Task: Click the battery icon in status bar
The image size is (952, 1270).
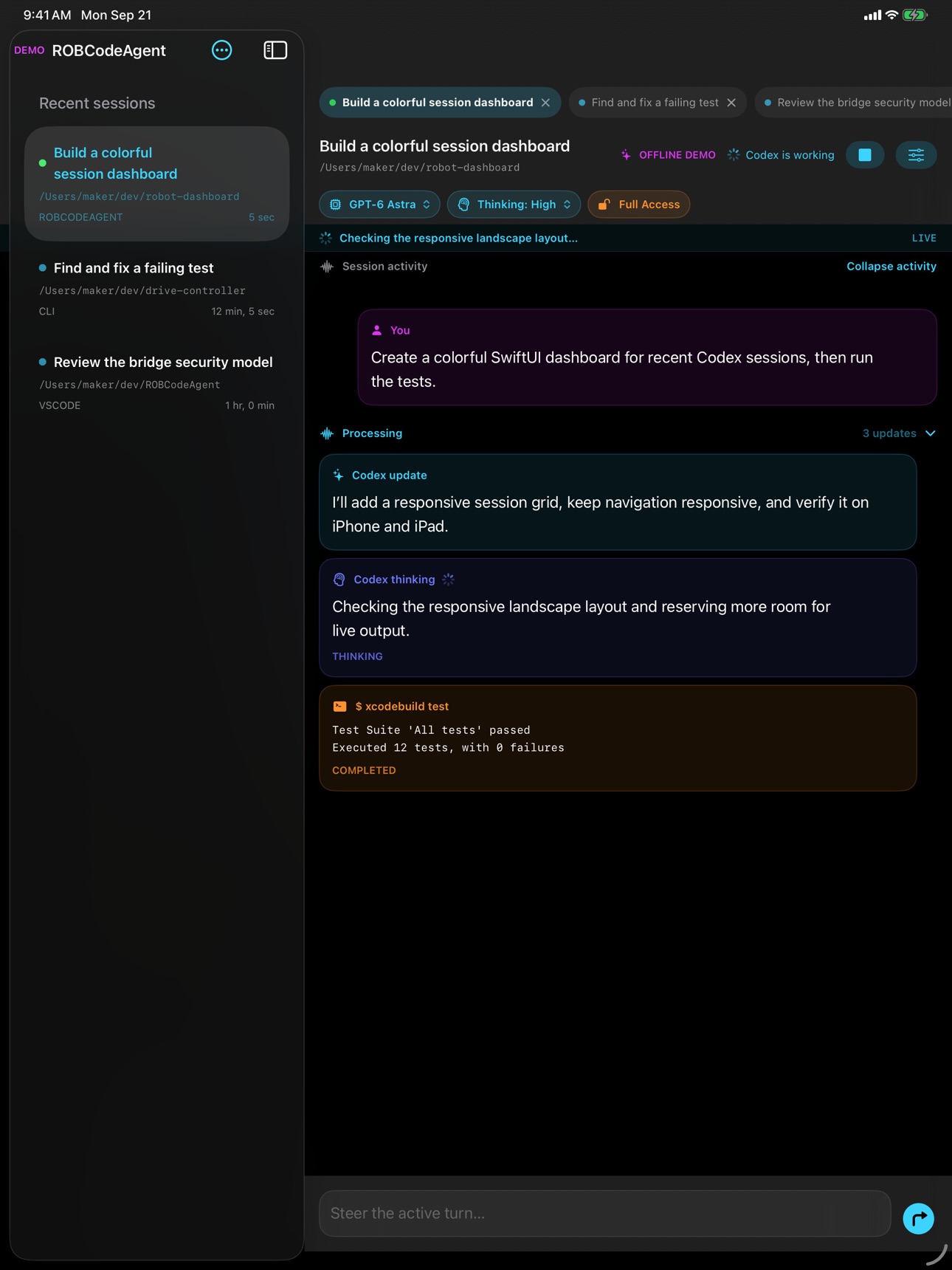Action: coord(915,15)
